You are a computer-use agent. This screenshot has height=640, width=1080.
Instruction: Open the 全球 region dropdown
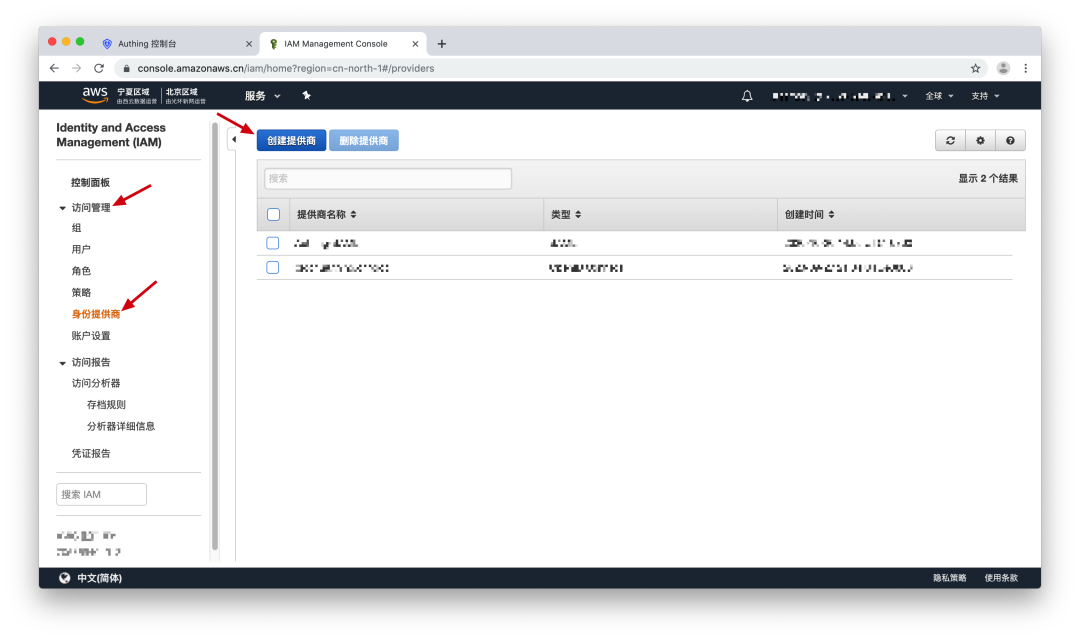point(939,96)
